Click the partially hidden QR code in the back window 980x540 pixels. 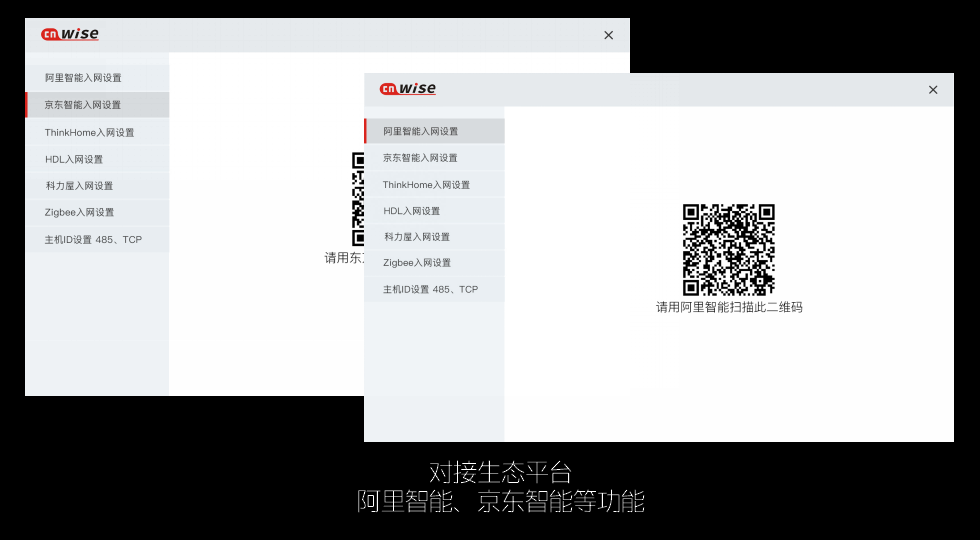pyautogui.click(x=357, y=199)
